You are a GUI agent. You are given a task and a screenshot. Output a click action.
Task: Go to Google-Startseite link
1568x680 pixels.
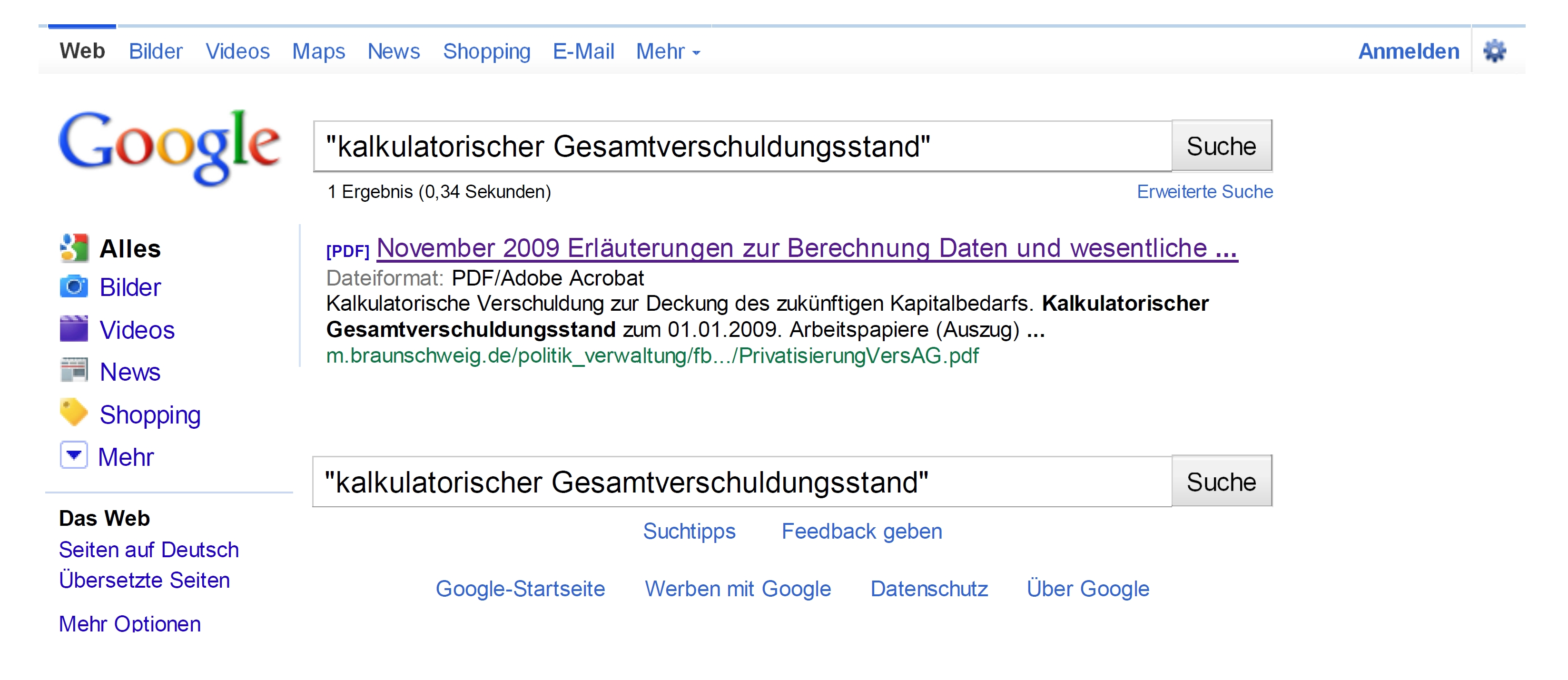point(521,589)
